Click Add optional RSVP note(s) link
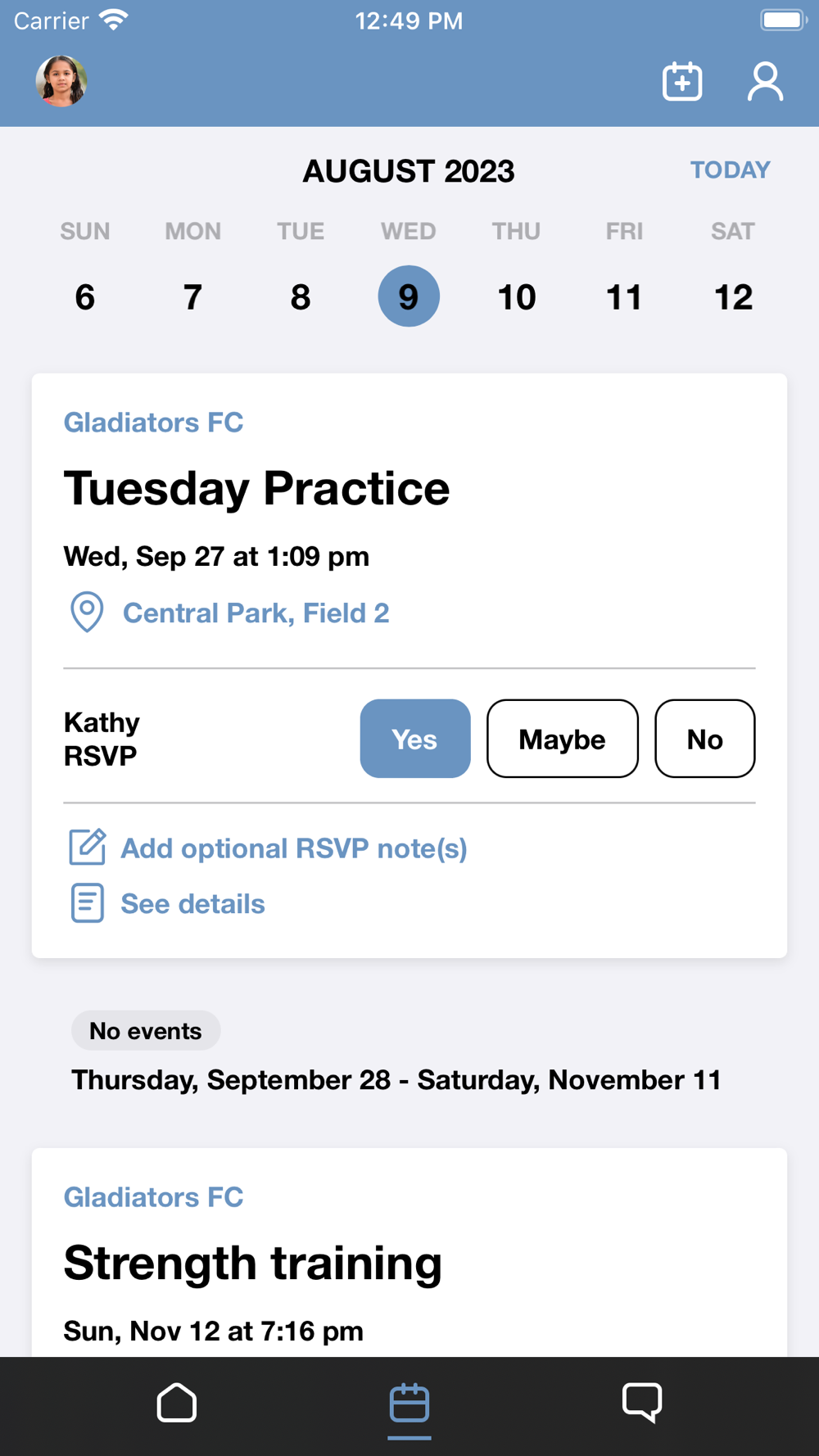The width and height of the screenshot is (819, 1456). click(x=294, y=848)
